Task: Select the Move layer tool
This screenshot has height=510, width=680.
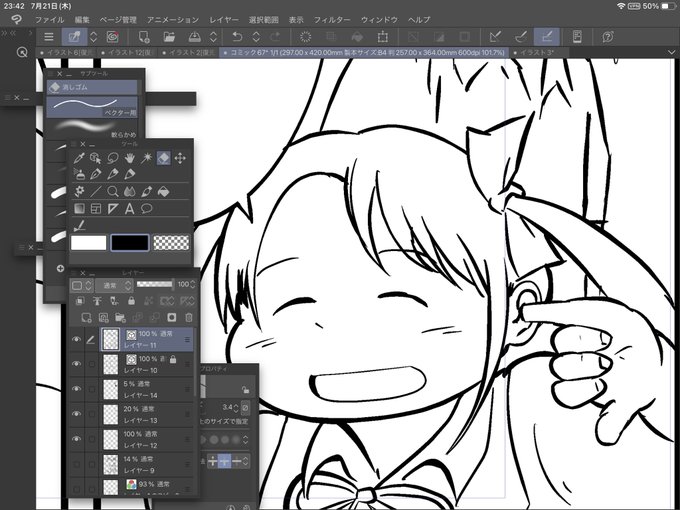Action: 180,158
